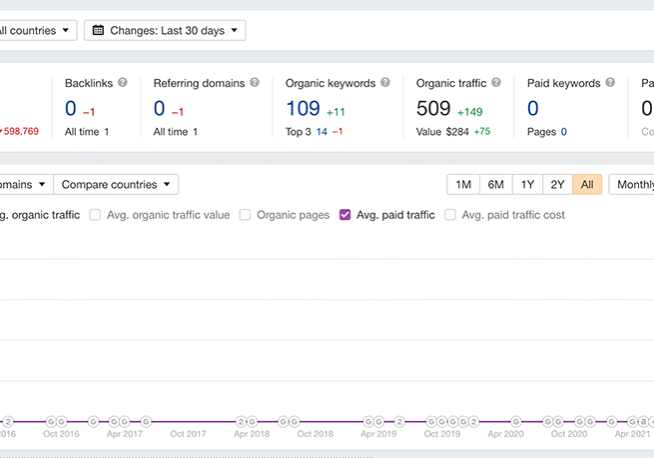The width and height of the screenshot is (654, 458).
Task: Open the 109 organic keywords link
Action: tap(302, 109)
